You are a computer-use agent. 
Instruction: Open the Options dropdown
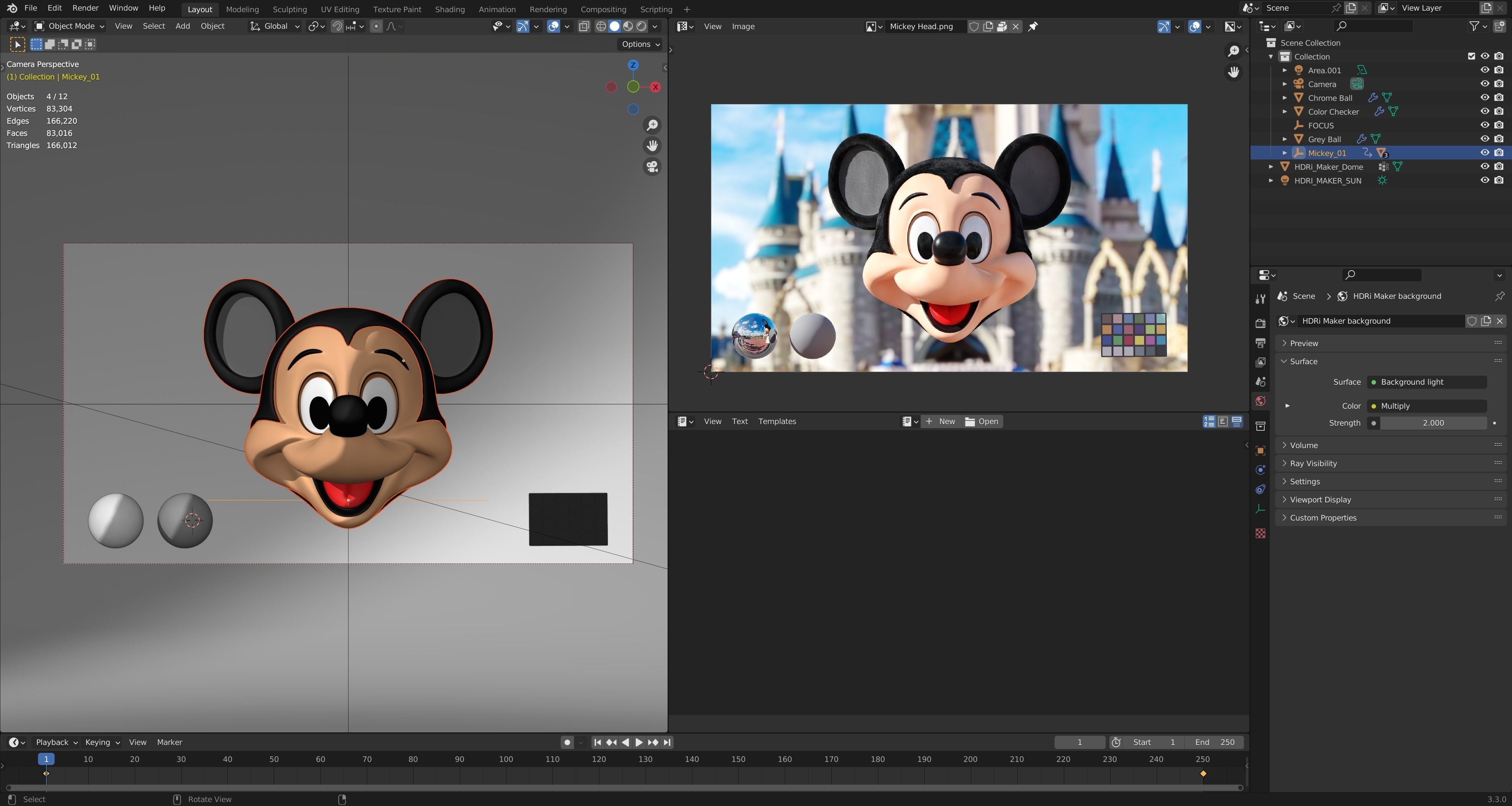point(640,44)
